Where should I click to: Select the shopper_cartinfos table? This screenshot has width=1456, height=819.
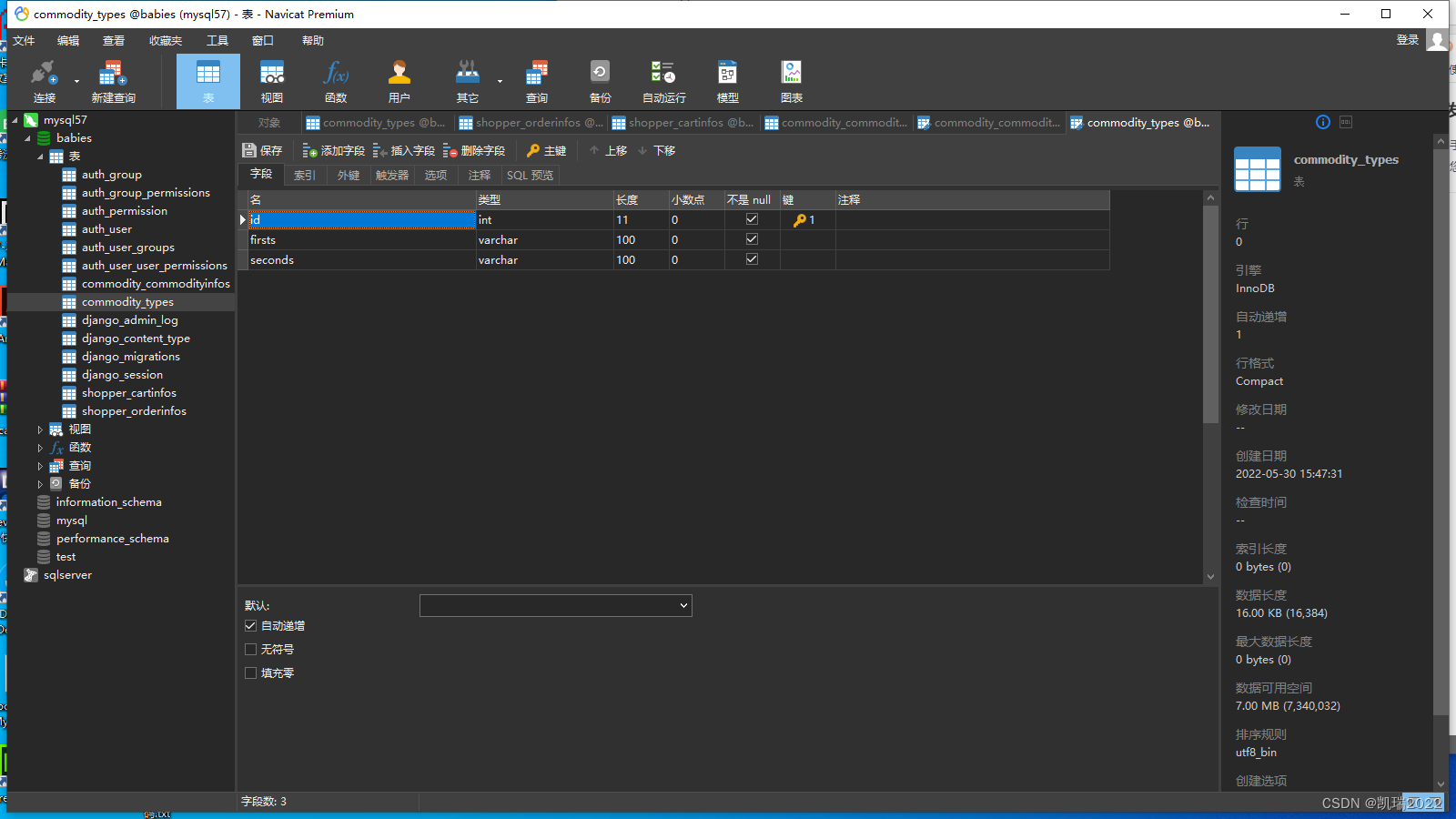point(128,393)
